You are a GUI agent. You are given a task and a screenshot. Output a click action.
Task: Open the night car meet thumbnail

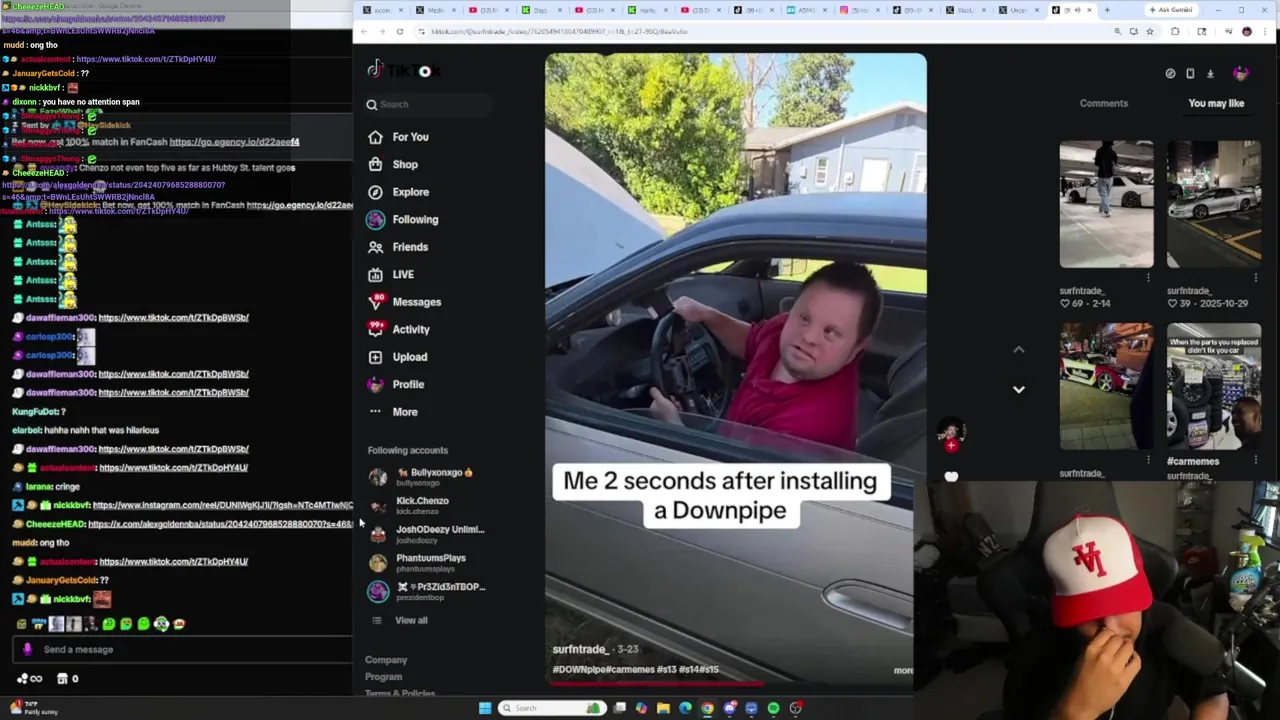pyautogui.click(x=1106, y=386)
